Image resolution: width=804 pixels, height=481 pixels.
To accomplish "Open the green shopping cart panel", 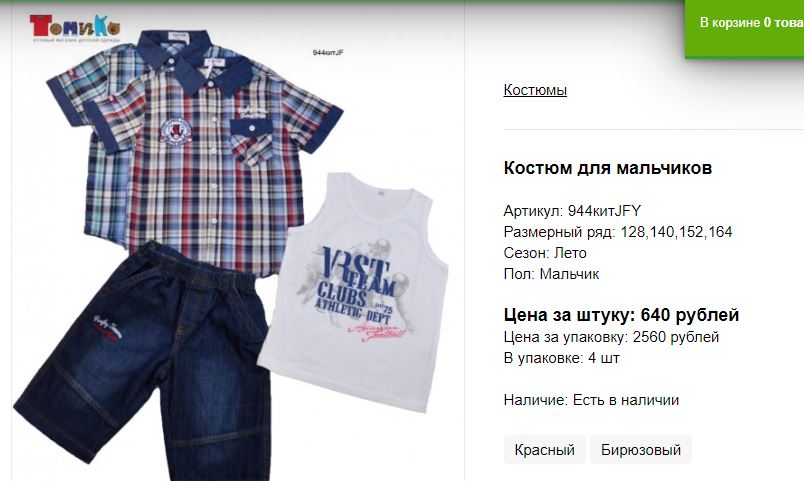I will click(x=745, y=29).
